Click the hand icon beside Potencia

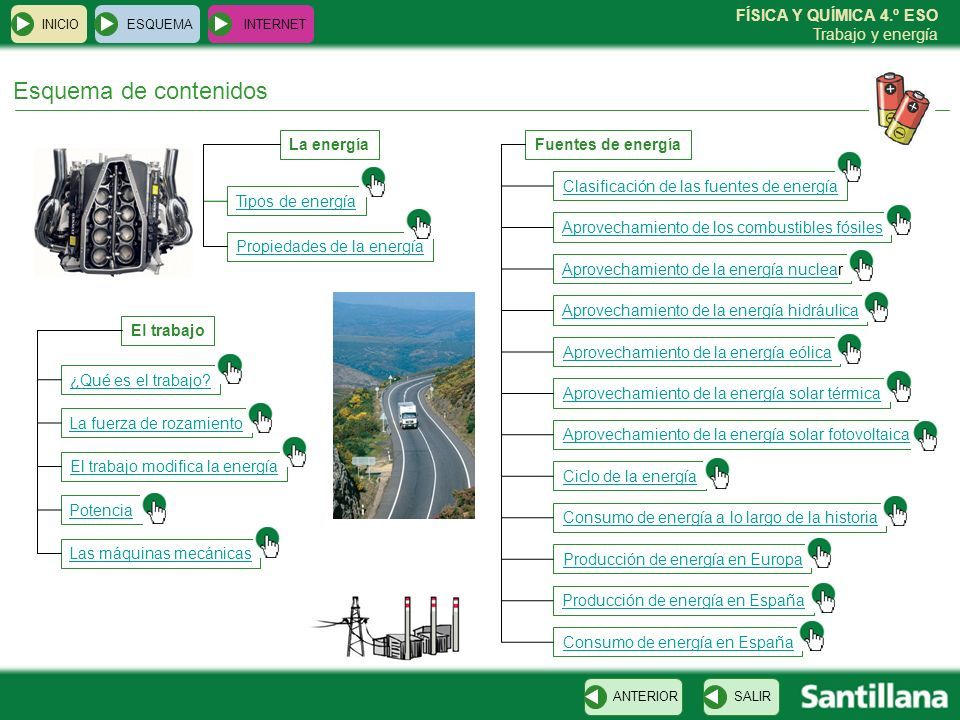click(x=155, y=508)
